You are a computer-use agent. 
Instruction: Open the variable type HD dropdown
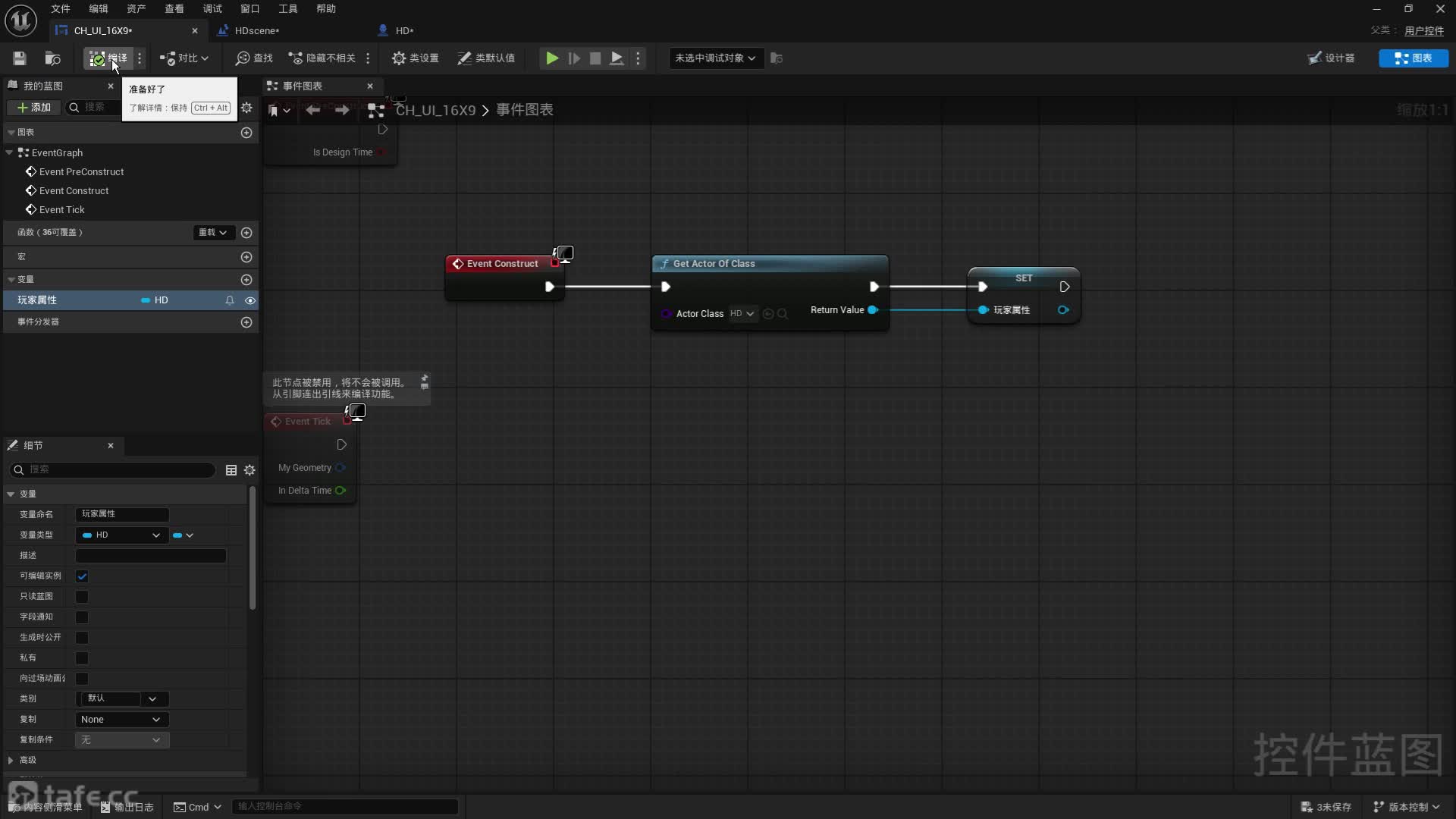(x=121, y=535)
